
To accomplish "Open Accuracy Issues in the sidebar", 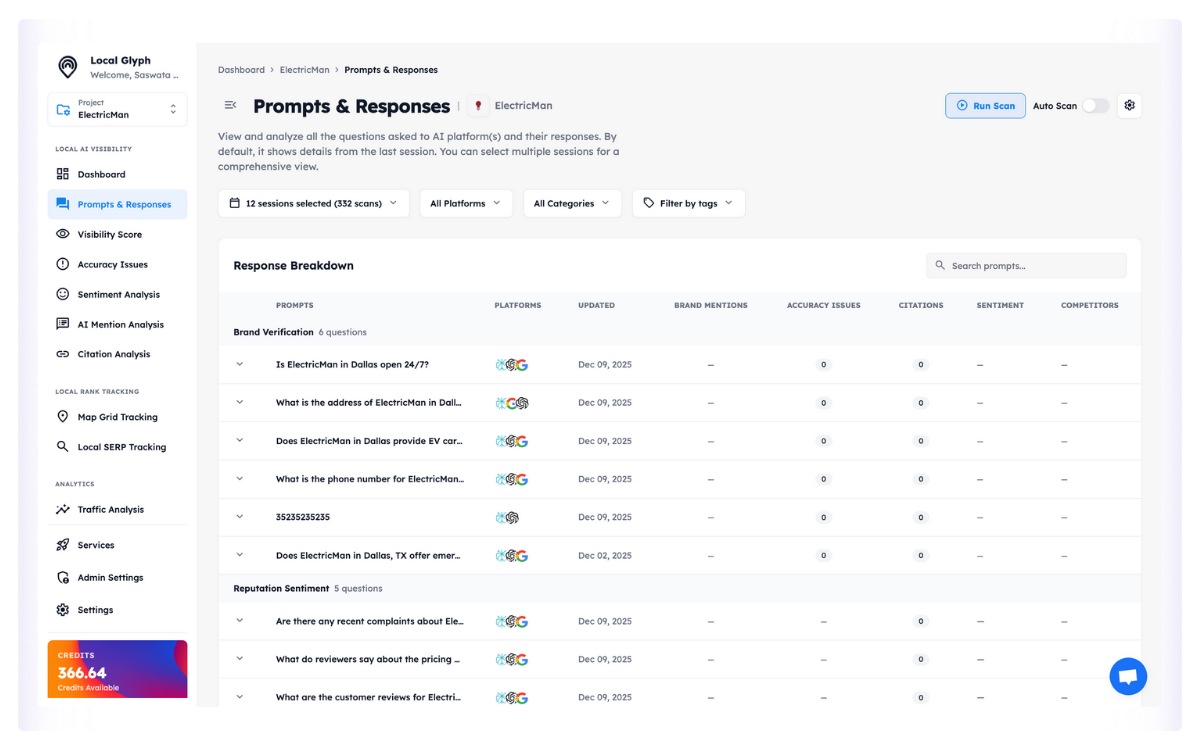I will (x=112, y=264).
